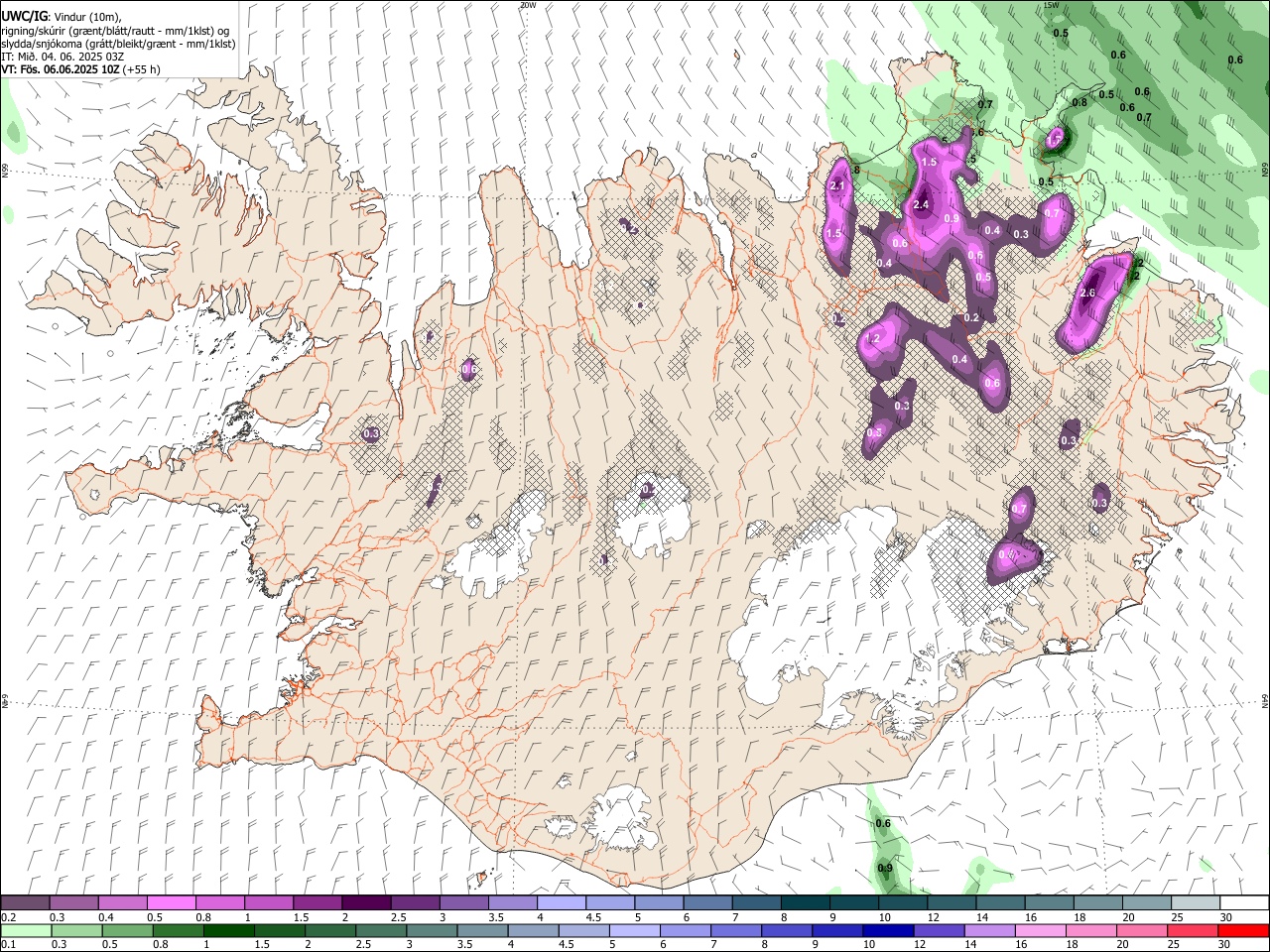Screen dimensions: 1270x952
Task: Click the 'slydda/snjókoma' legend description line
Action: 118,44
